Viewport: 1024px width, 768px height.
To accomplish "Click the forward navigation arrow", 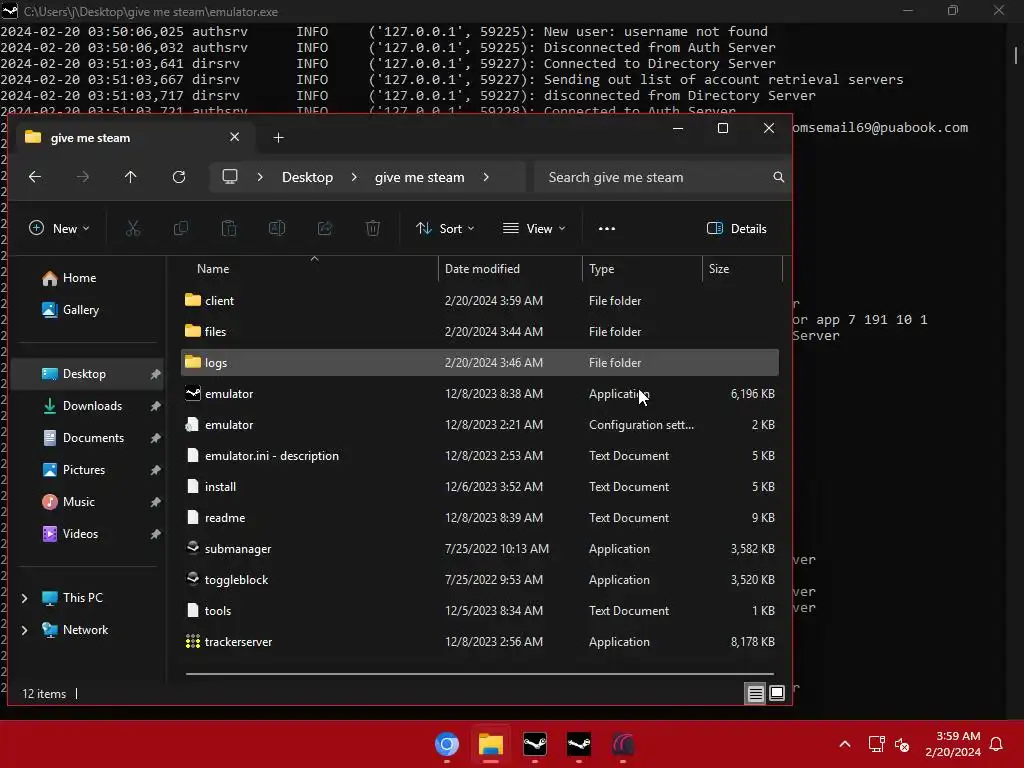I will (x=83, y=177).
